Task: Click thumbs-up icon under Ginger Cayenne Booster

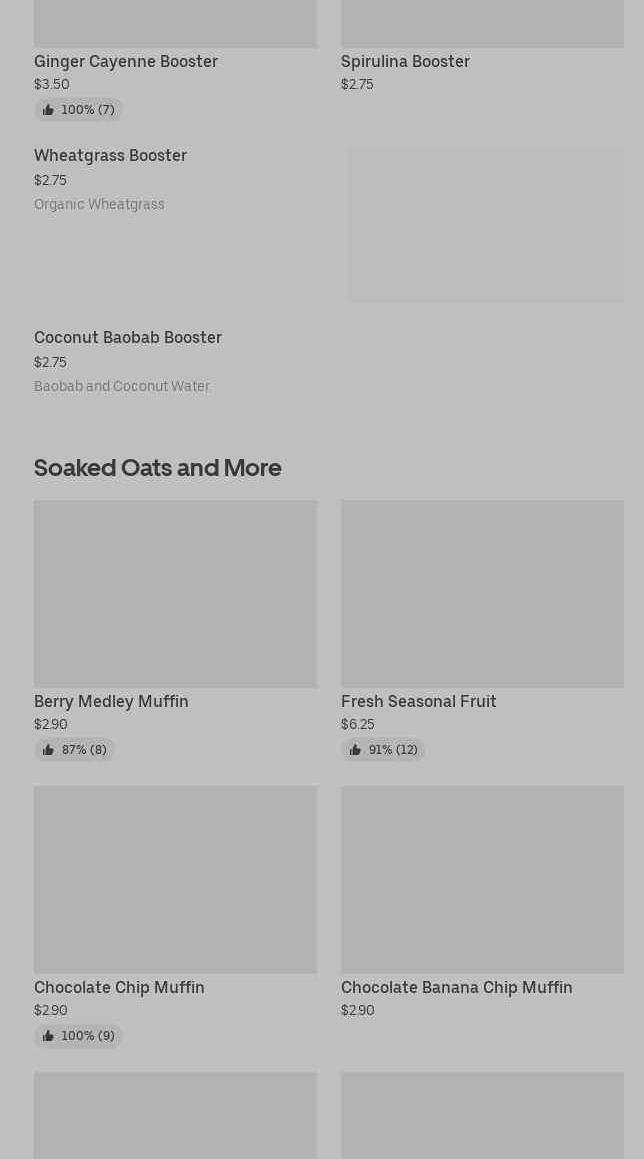Action: [48, 110]
